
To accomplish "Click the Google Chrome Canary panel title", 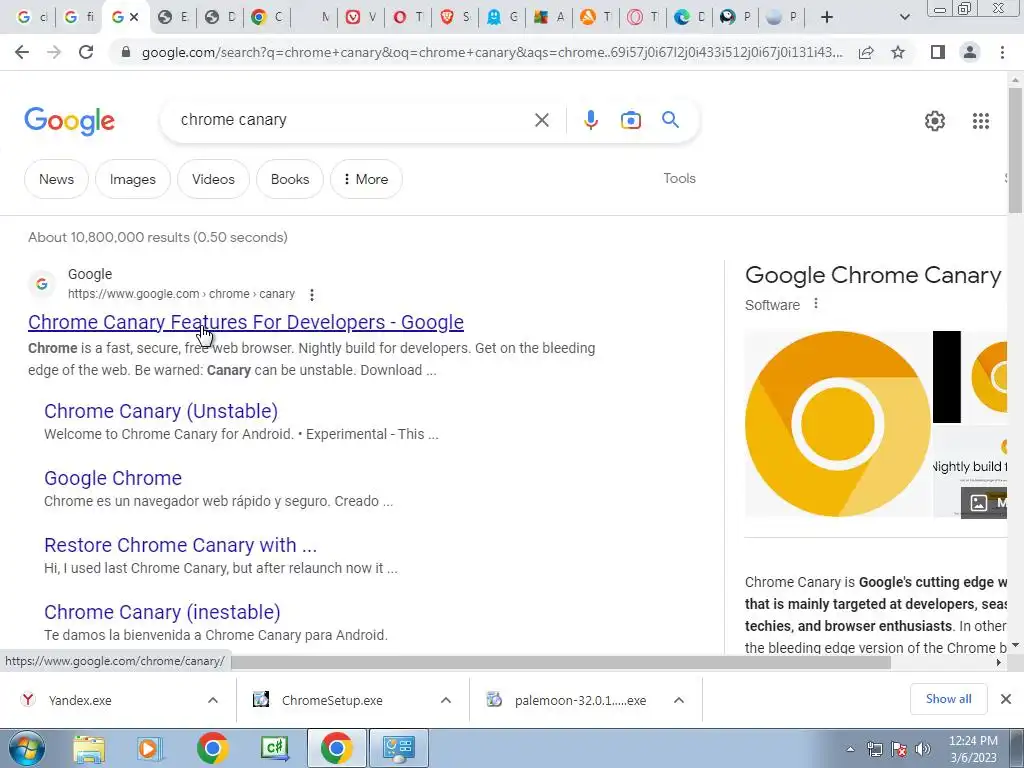I will [x=873, y=275].
